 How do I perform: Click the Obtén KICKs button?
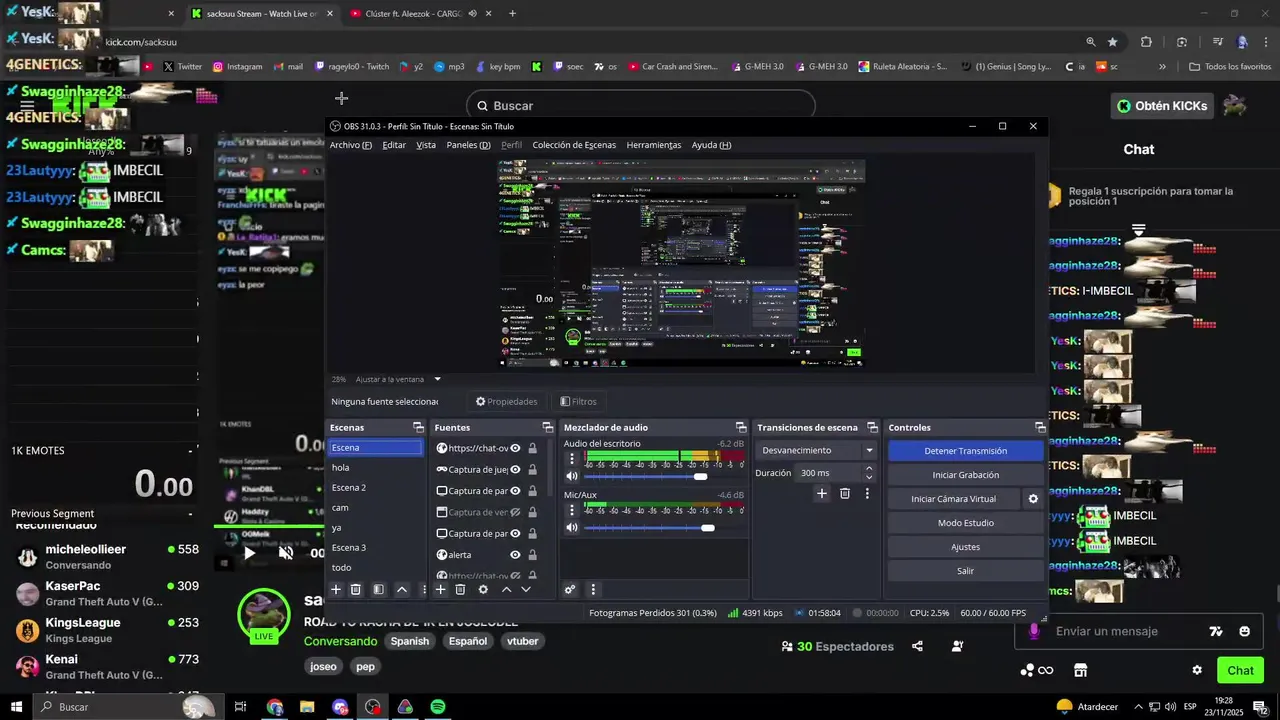pyautogui.click(x=1162, y=106)
